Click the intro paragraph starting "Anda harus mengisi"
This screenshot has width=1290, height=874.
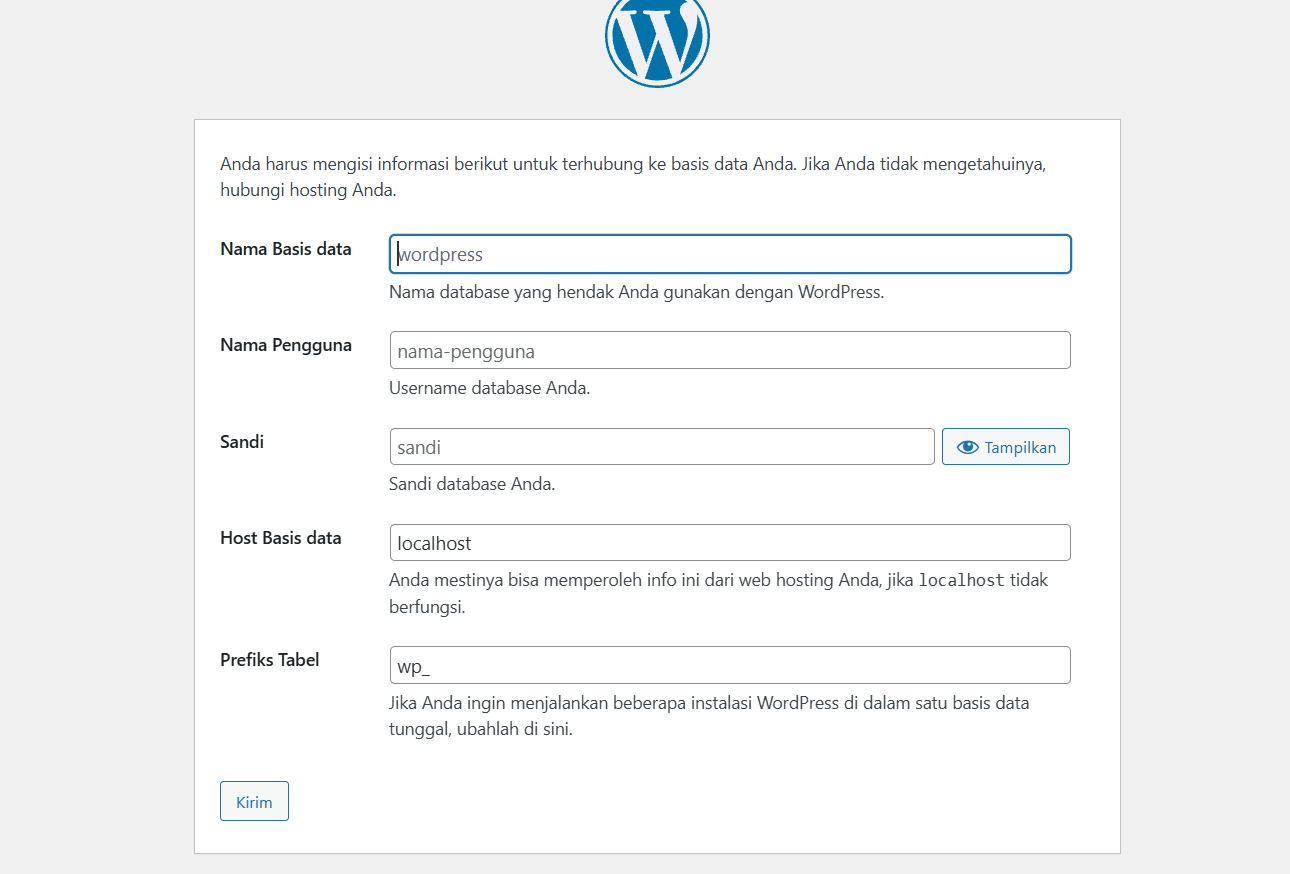[x=632, y=165]
